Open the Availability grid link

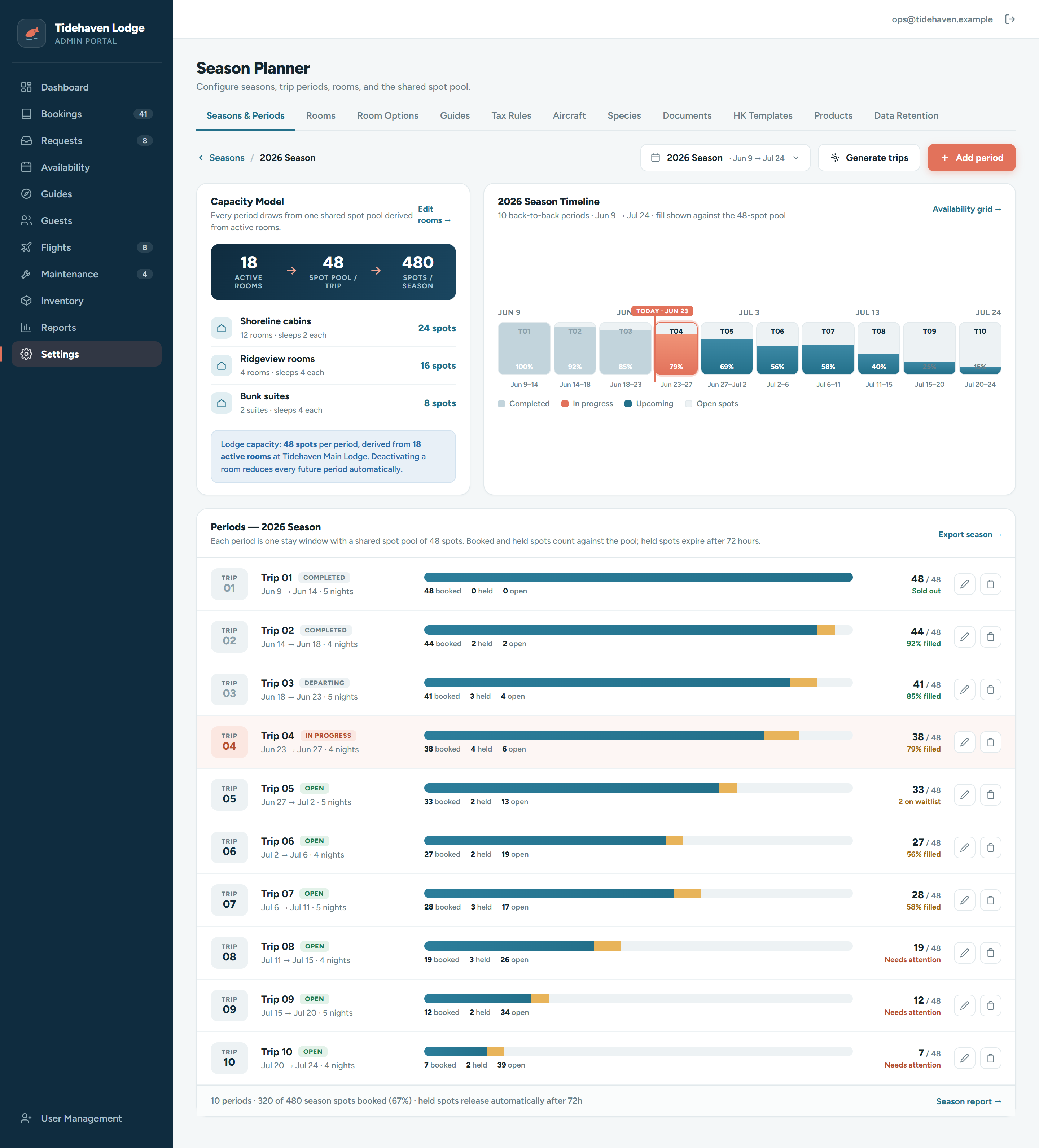pos(966,209)
